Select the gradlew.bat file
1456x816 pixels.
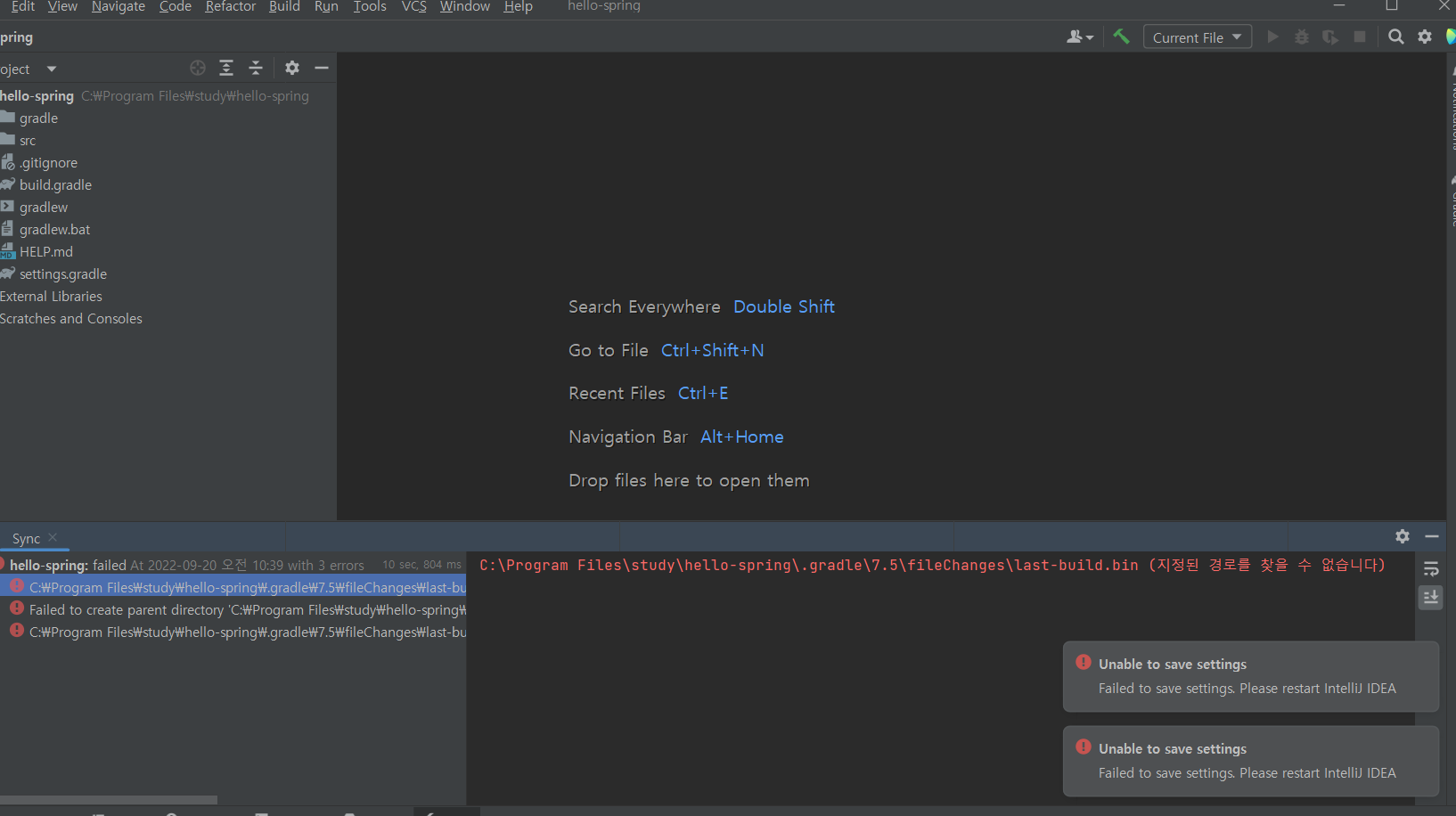point(168,229)
